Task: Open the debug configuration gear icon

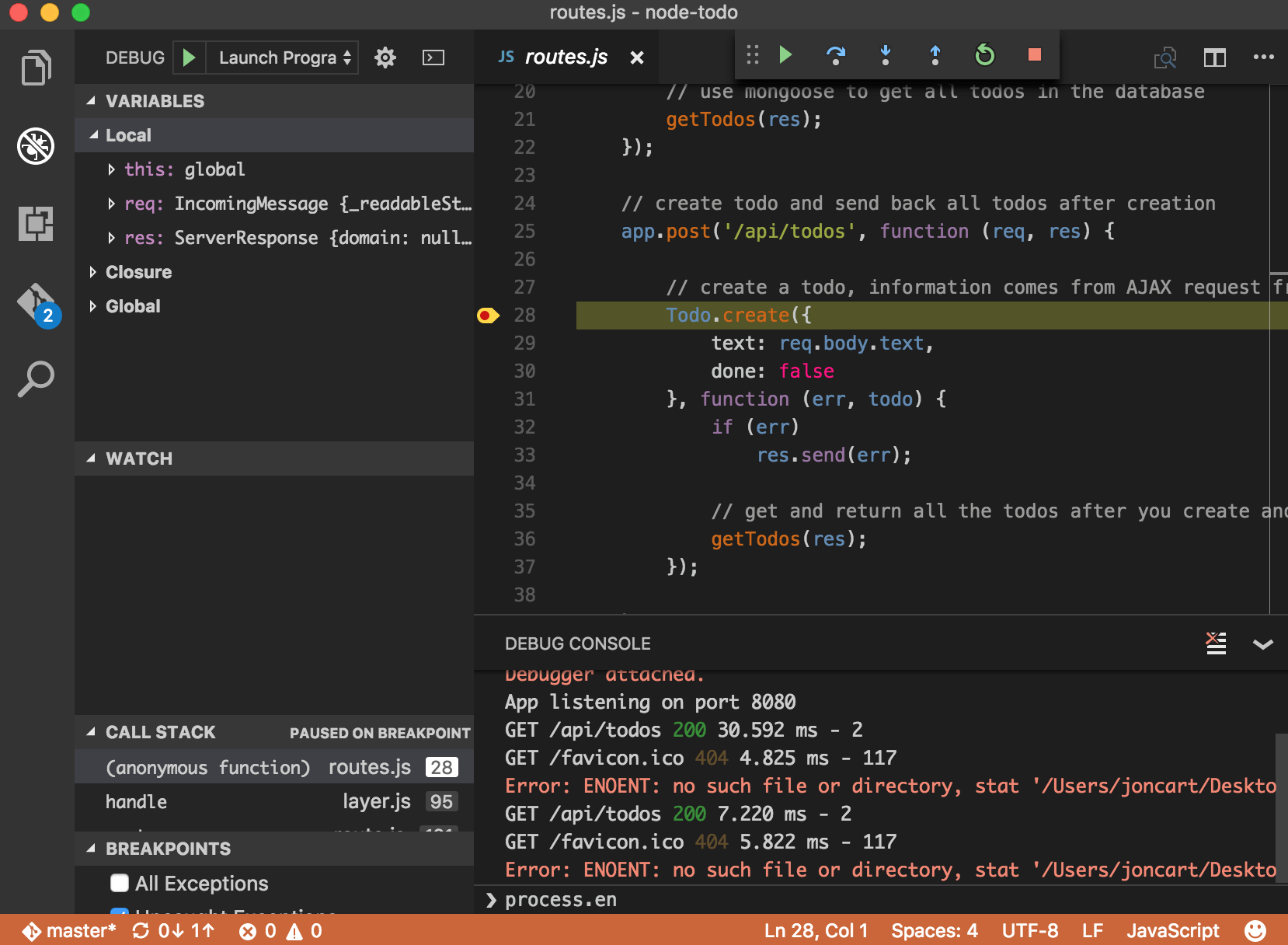Action: coord(385,58)
